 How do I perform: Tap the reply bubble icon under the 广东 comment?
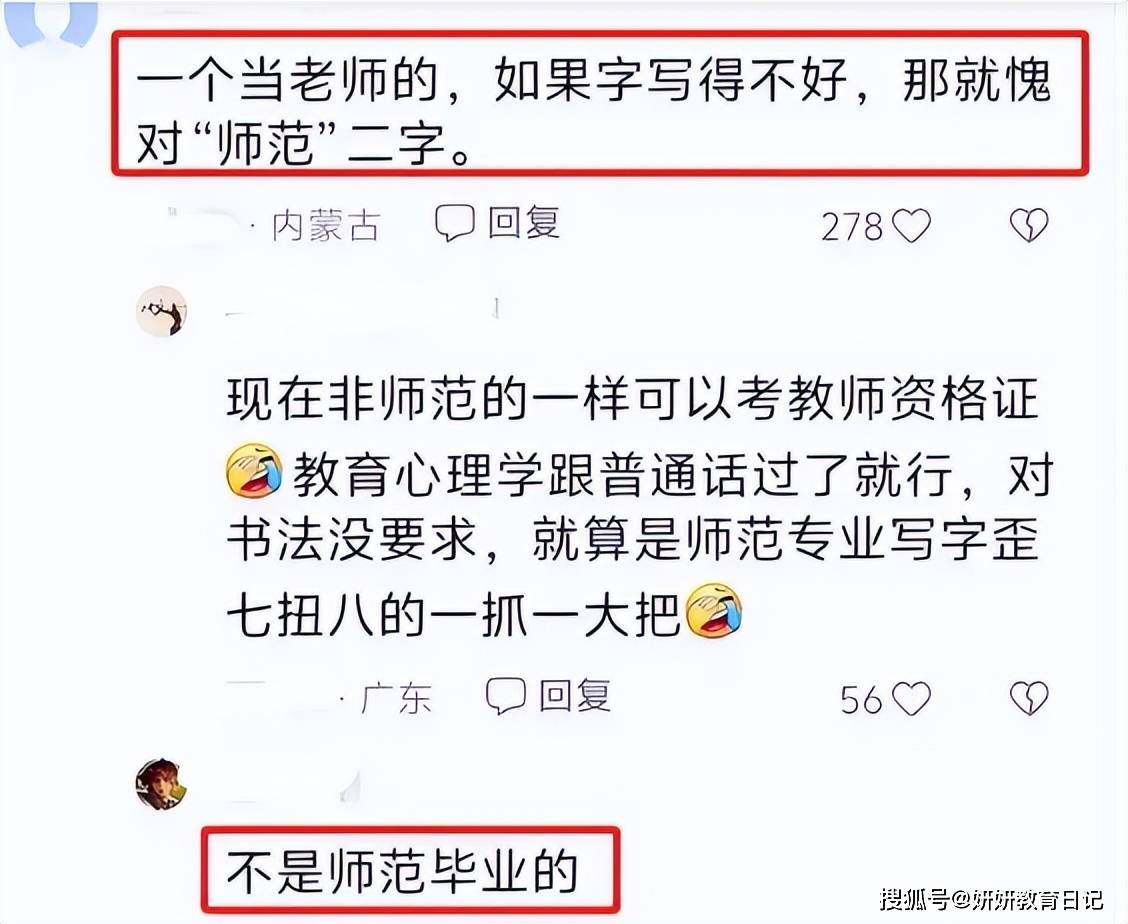coord(505,697)
